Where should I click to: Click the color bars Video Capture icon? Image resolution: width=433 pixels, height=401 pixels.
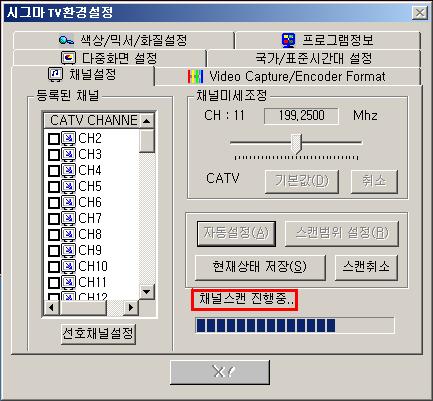point(195,77)
